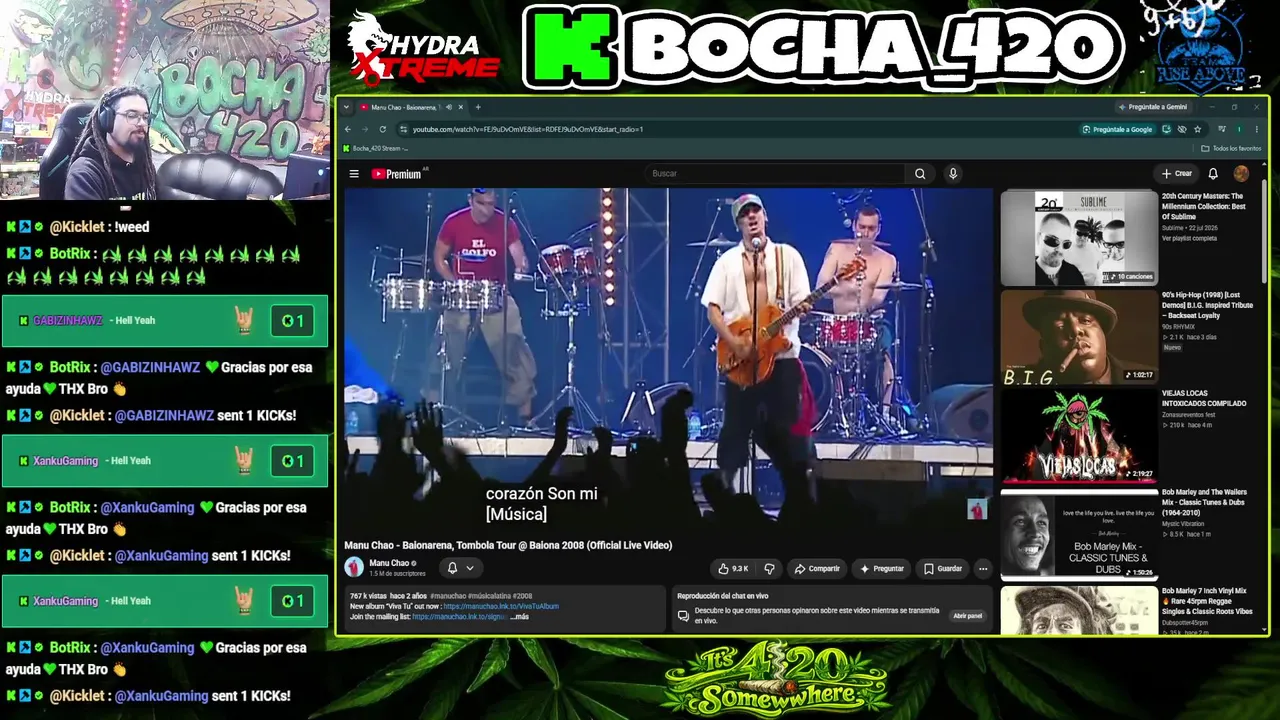Open the Bocha_420 Stream bookmark
Viewport: 1280px width, 720px height.
(376, 149)
